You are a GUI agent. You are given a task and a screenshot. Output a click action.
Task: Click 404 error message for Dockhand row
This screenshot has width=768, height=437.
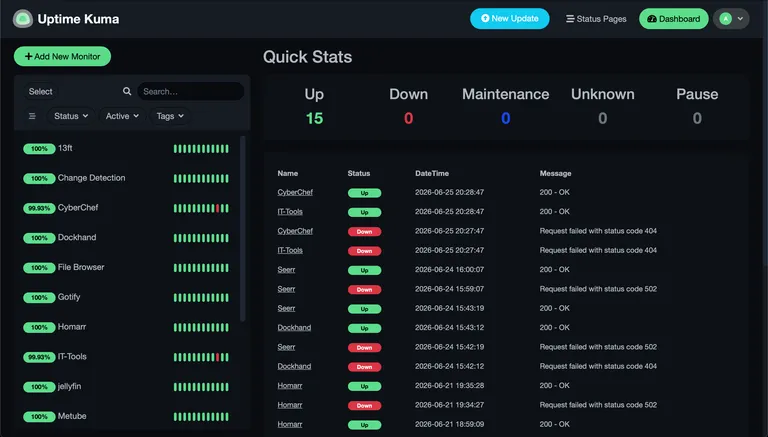(598, 366)
